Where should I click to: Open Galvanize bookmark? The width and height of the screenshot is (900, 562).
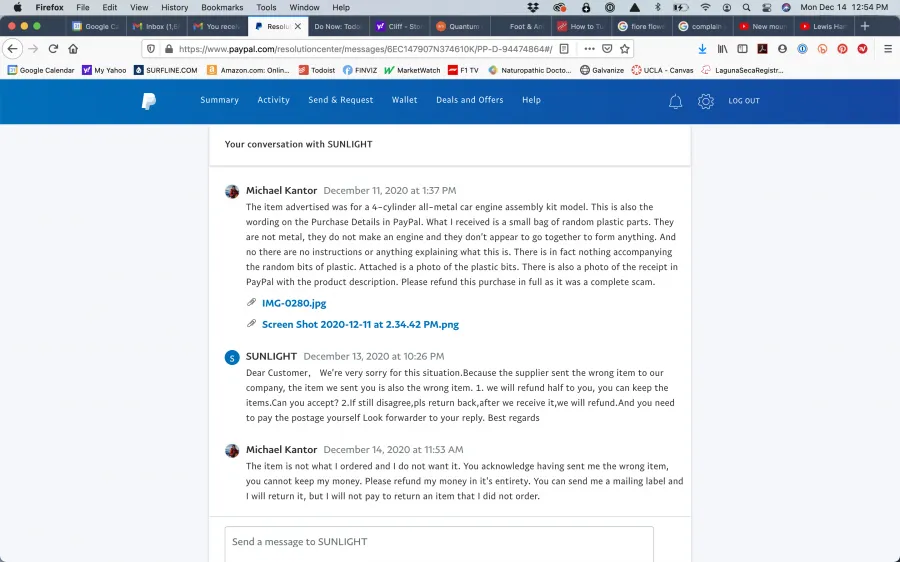tap(602, 70)
